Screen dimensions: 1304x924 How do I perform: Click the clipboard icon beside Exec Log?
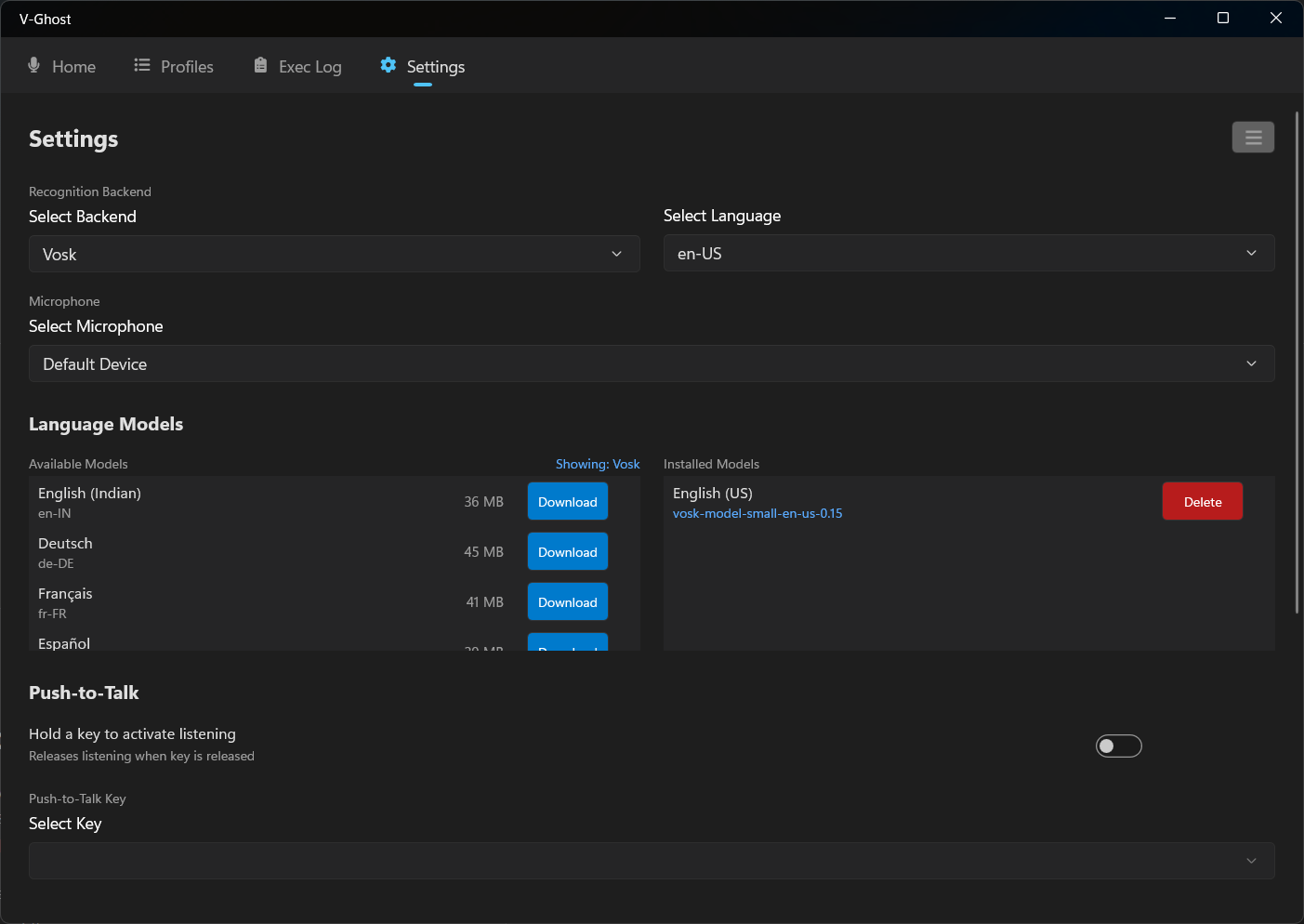260,65
